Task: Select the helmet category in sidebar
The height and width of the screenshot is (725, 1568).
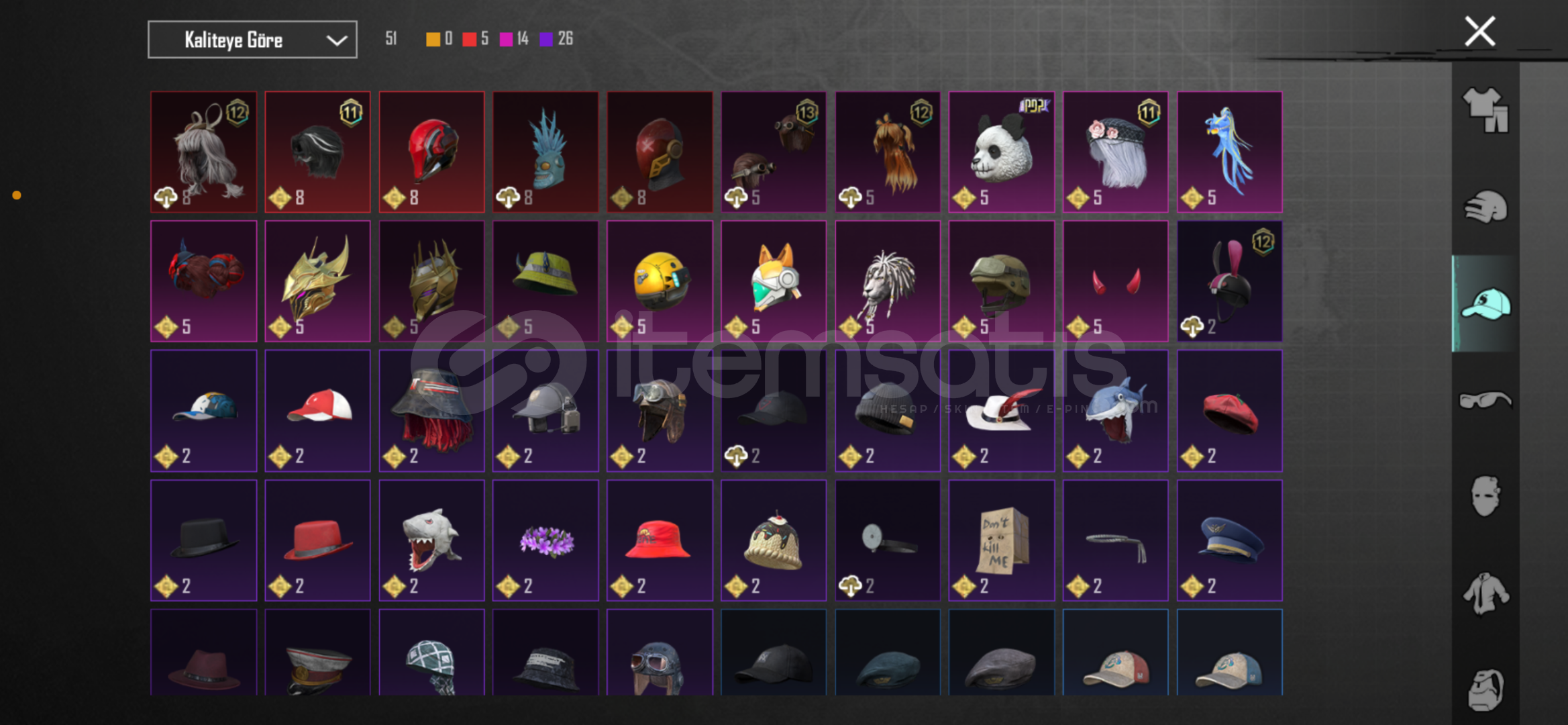Action: (1485, 207)
